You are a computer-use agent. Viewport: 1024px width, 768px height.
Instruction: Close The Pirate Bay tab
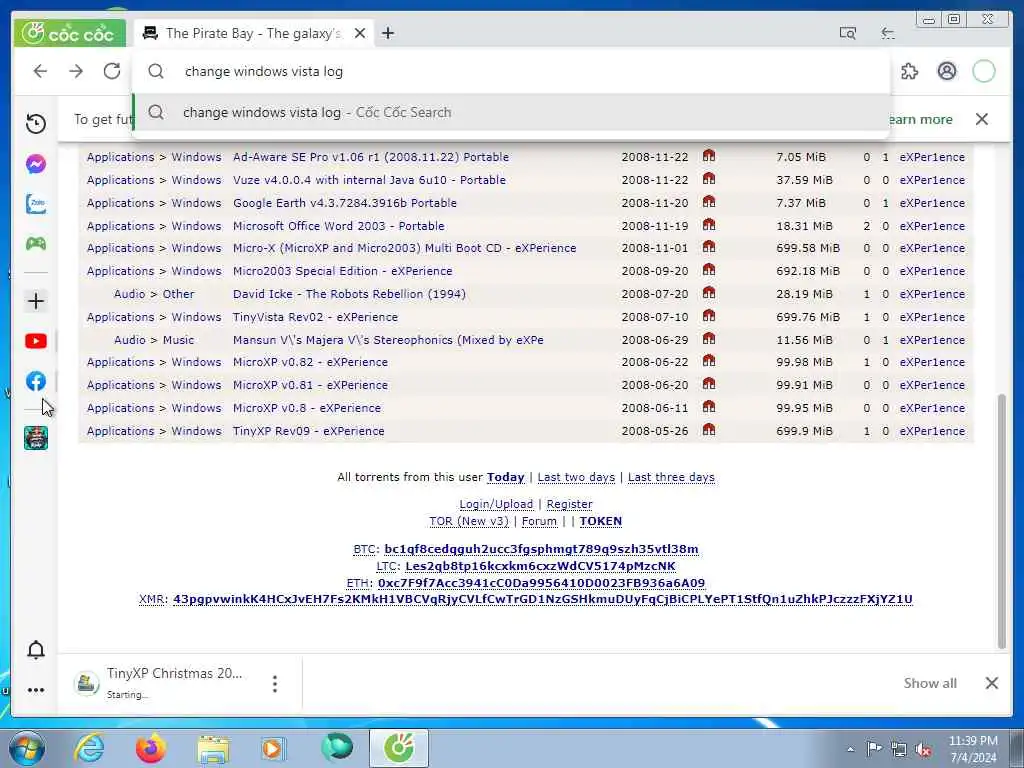tap(360, 33)
